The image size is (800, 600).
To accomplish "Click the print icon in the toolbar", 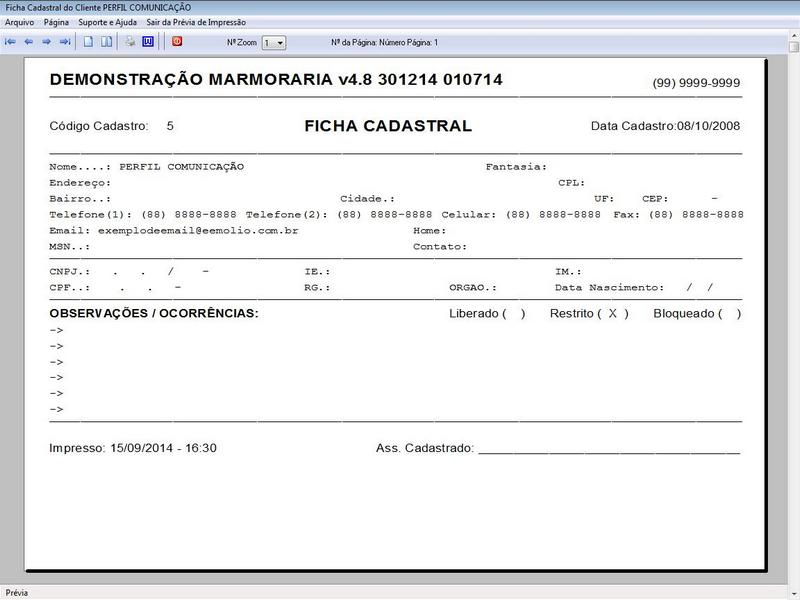I will pos(129,41).
